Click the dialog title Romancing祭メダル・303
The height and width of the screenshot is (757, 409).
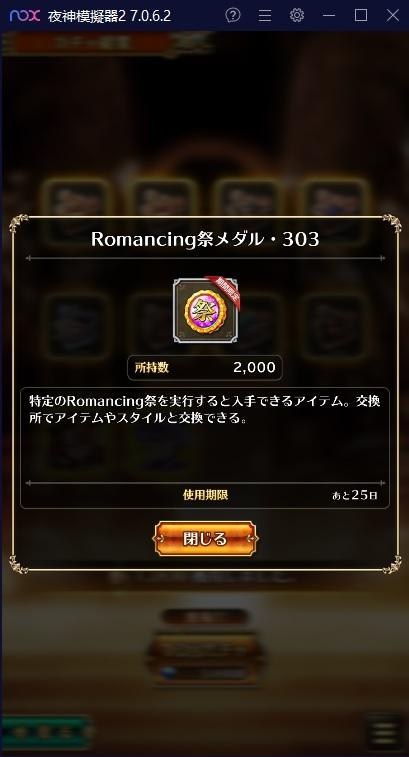pos(205,240)
